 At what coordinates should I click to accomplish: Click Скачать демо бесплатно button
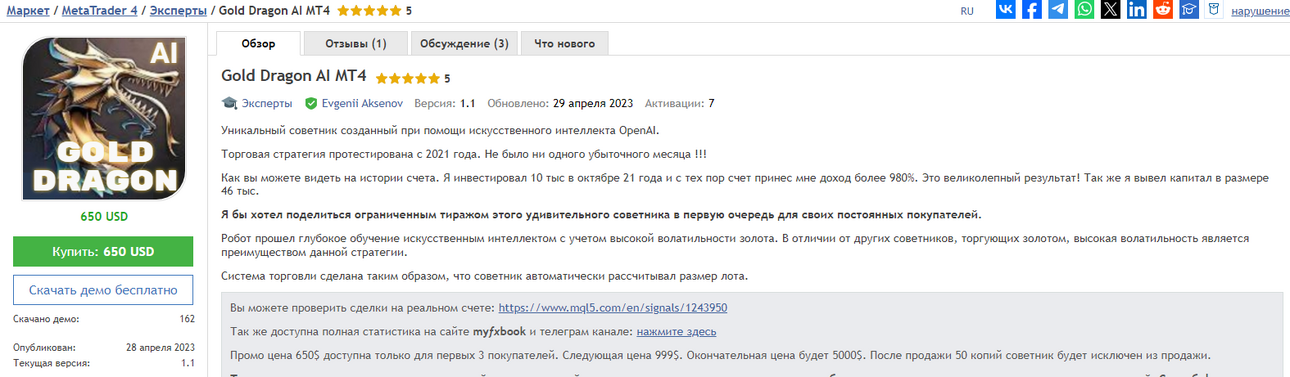[103, 290]
